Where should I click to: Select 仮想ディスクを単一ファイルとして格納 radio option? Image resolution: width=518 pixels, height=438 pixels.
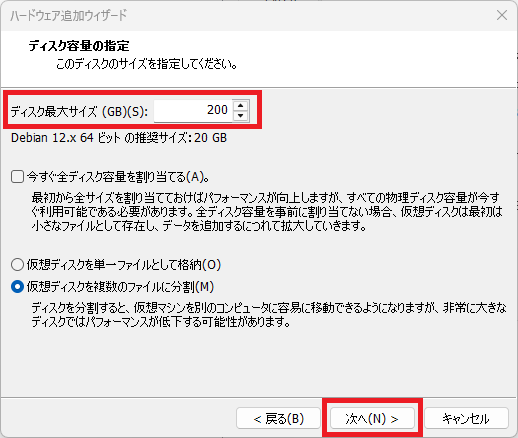tap(17, 265)
